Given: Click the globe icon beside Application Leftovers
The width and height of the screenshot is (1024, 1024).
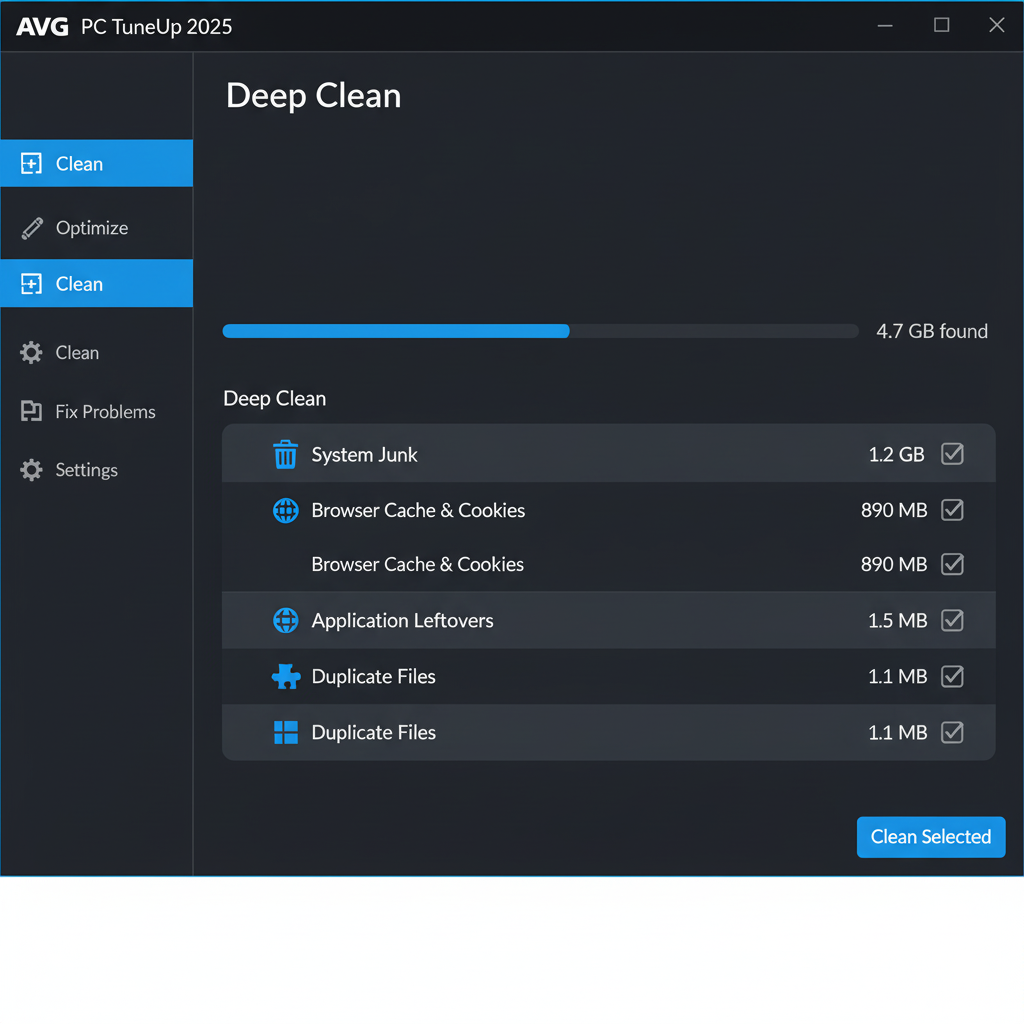Looking at the screenshot, I should click(x=285, y=620).
